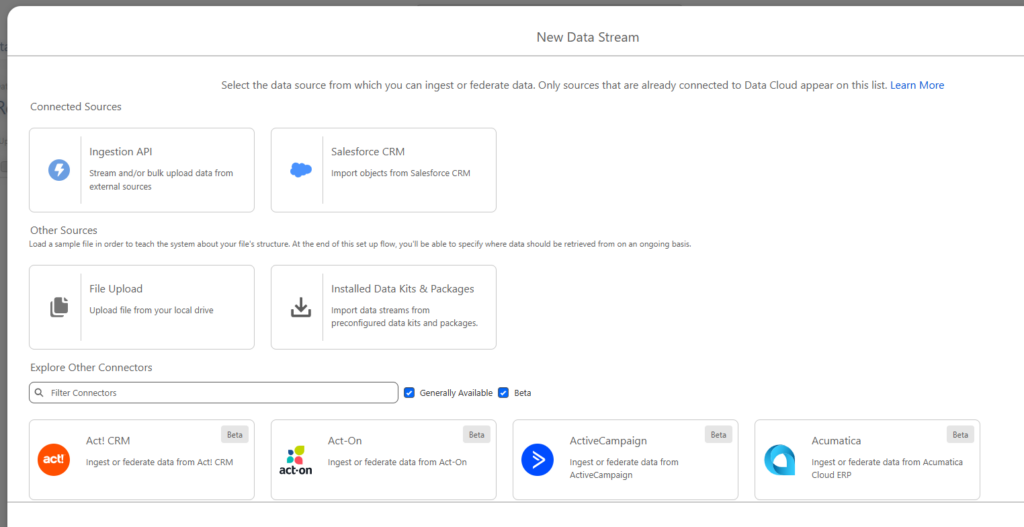
Task: Choose the File Upload source card
Action: 142,307
